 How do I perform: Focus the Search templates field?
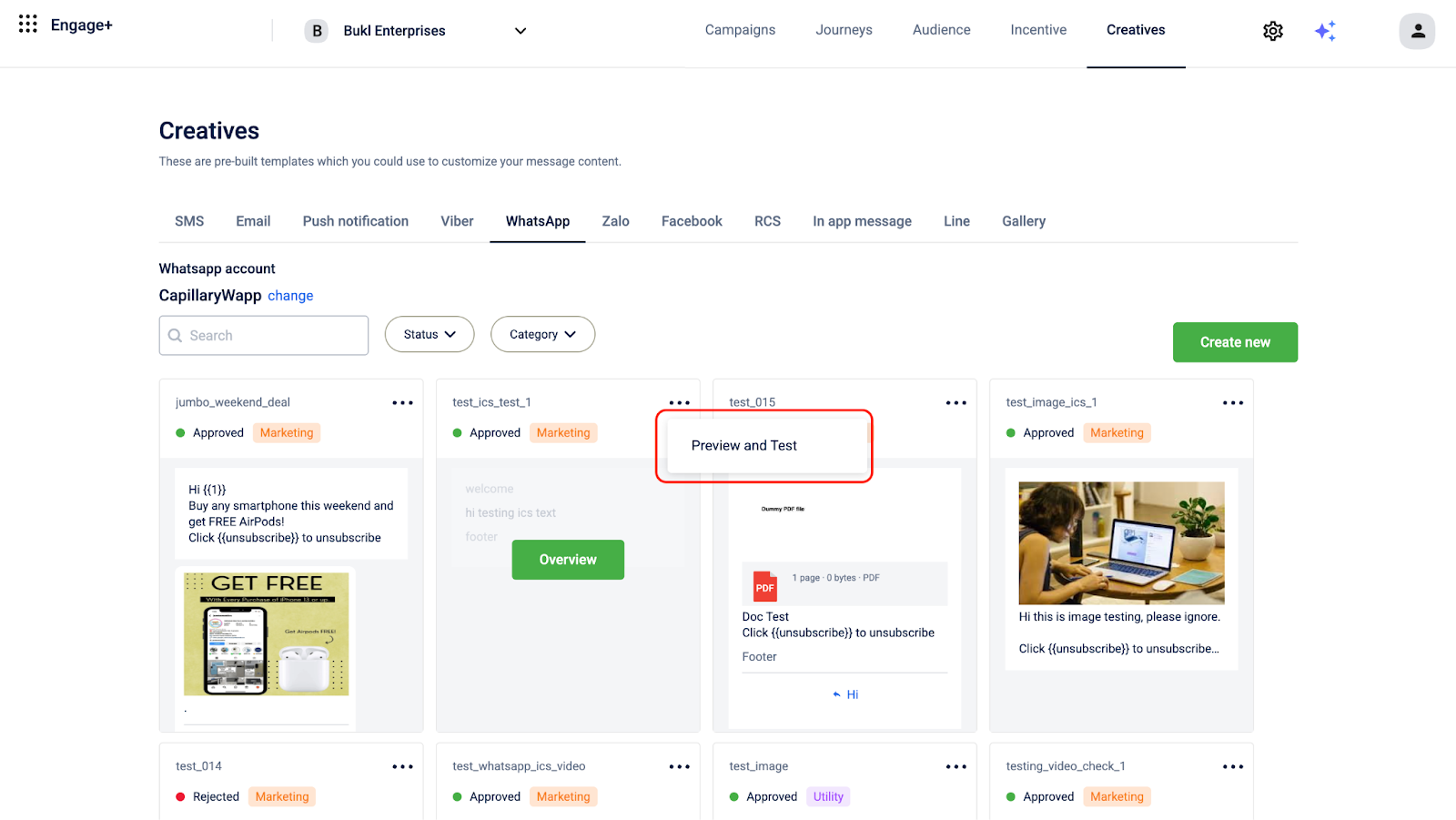[264, 336]
